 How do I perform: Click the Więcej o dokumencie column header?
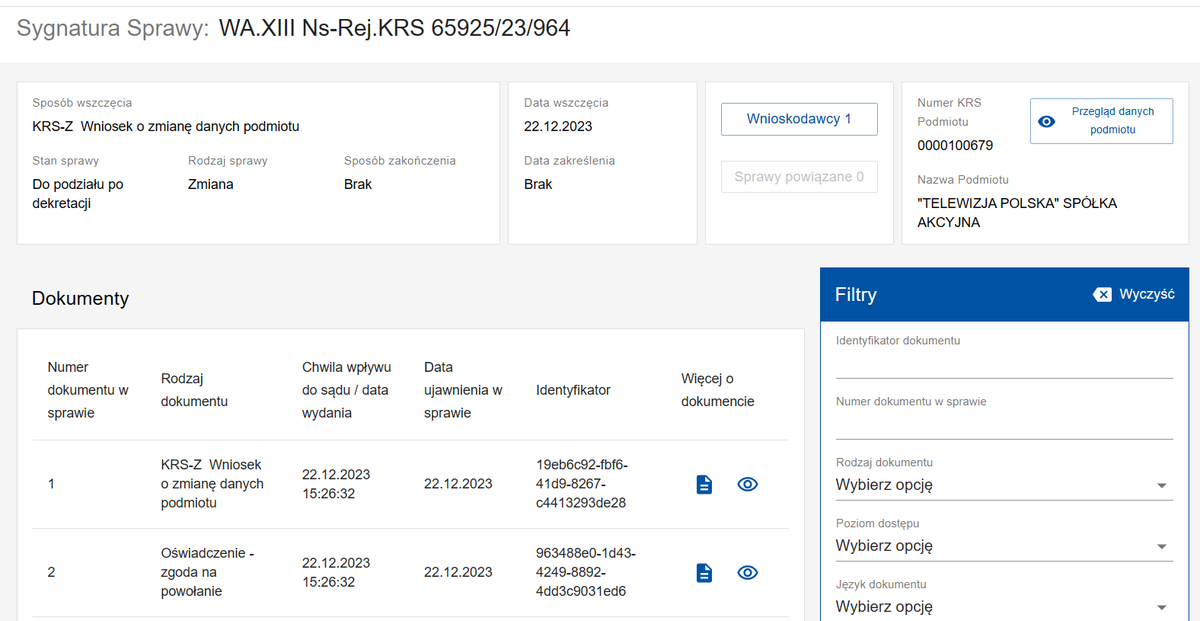(718, 390)
